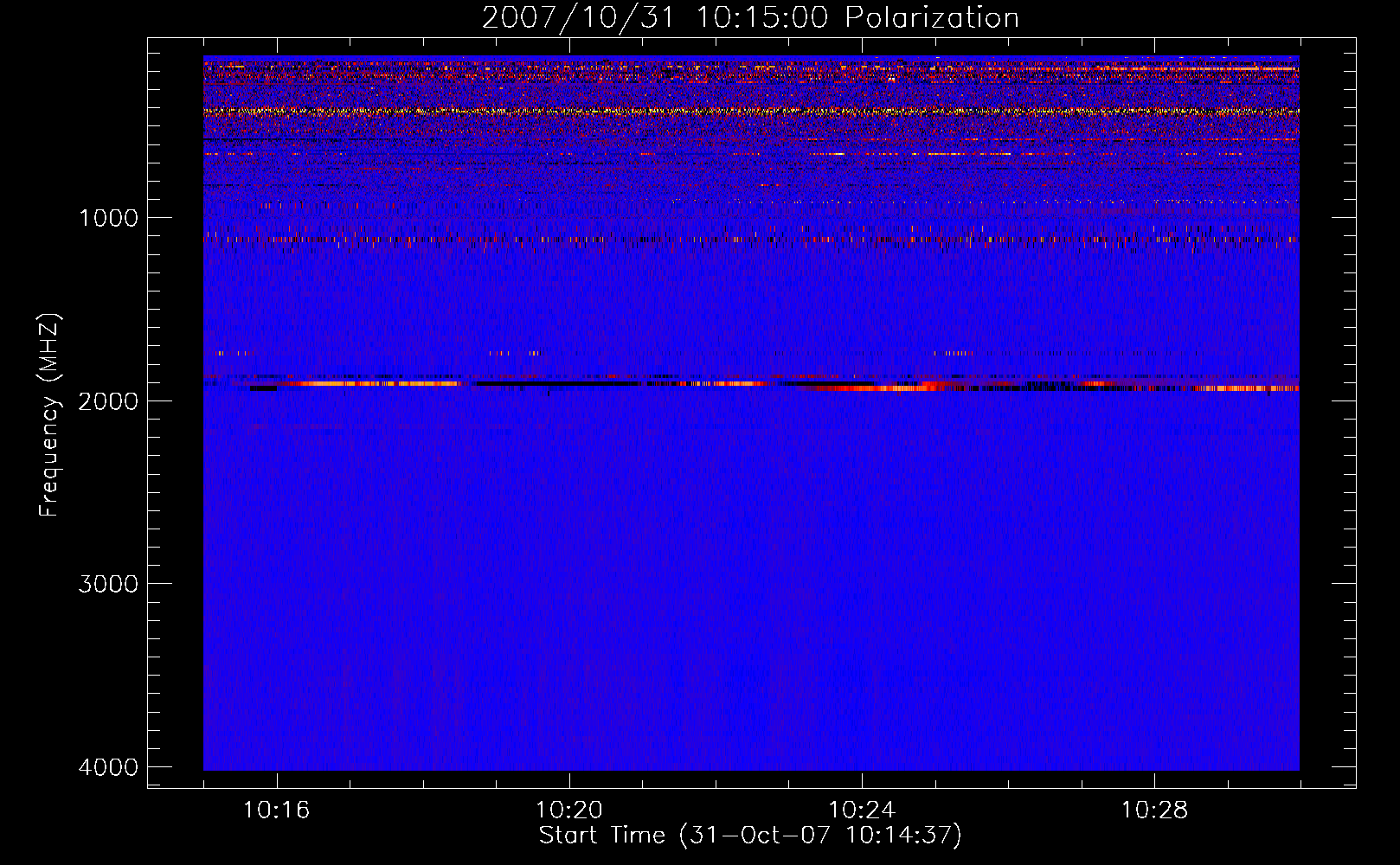Click the 'Start Time (31-Oct-07 10:14:37)' label

(x=750, y=836)
